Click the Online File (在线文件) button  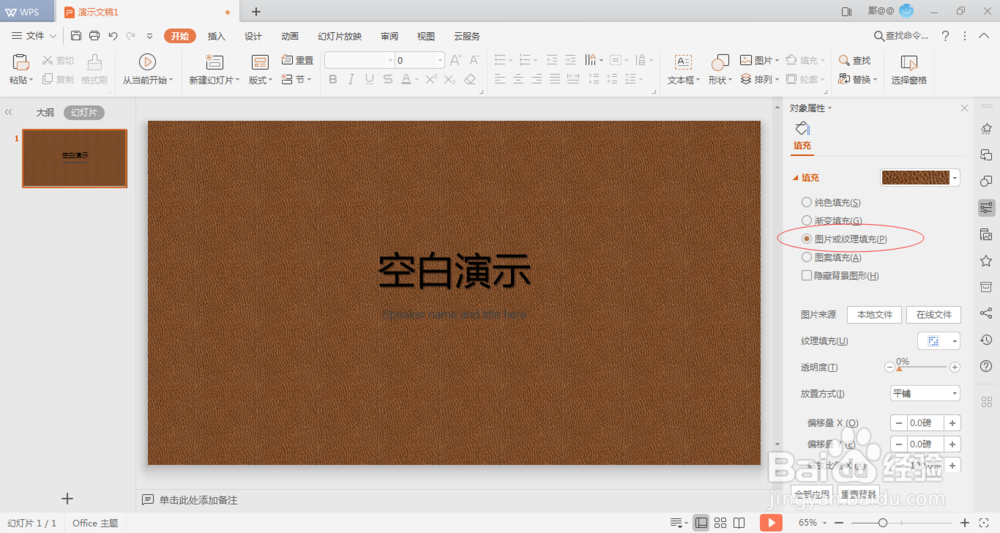coord(934,314)
